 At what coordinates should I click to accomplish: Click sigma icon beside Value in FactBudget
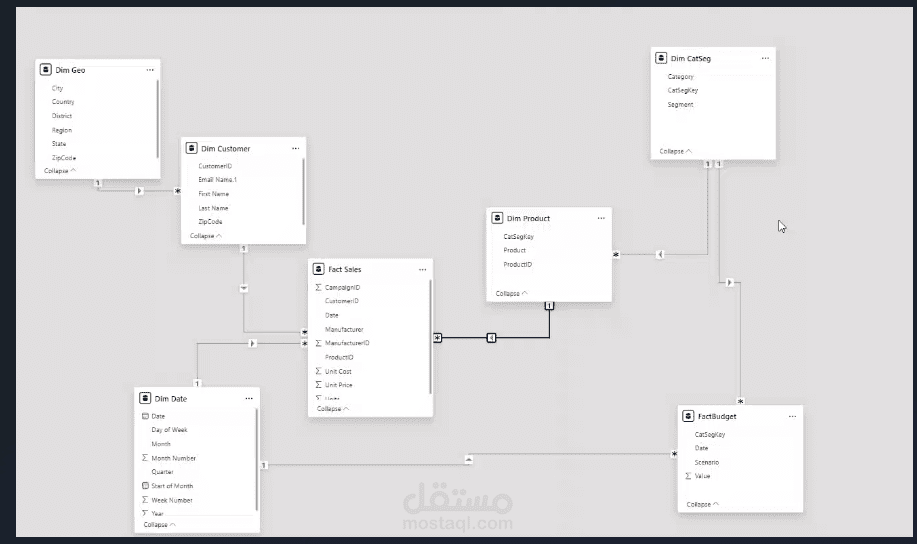688,476
